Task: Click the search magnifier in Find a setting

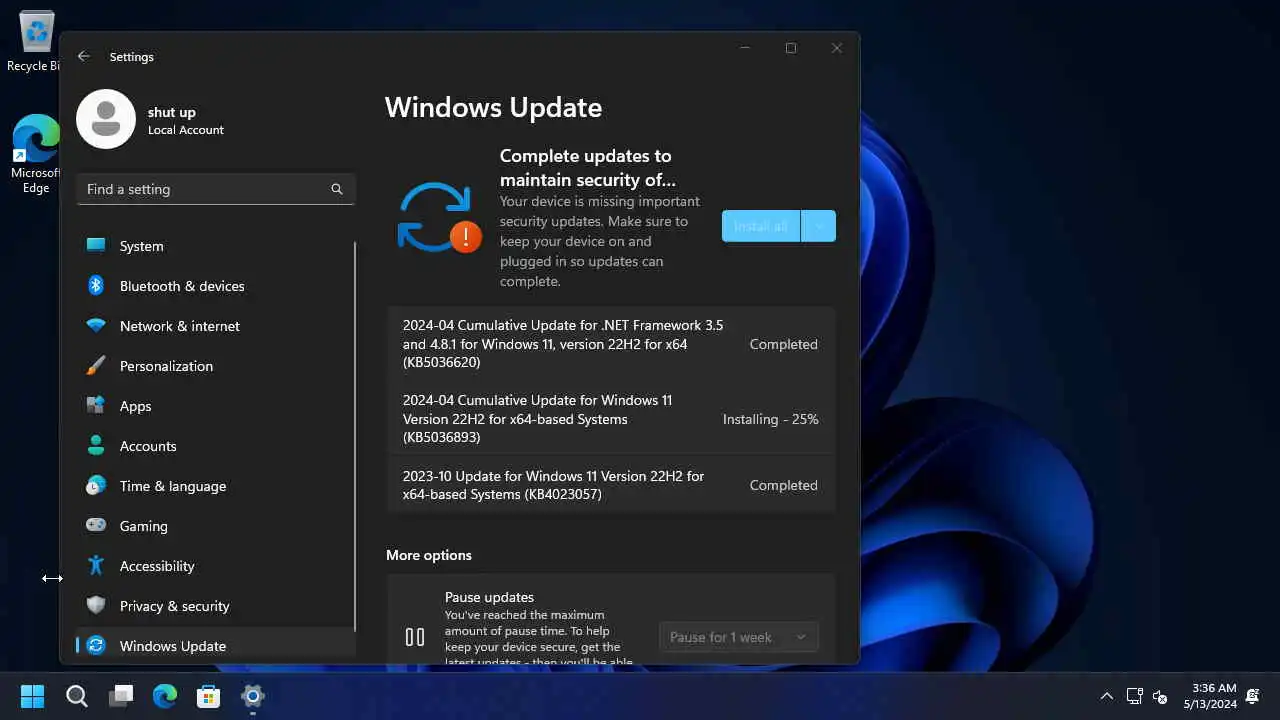Action: click(337, 189)
